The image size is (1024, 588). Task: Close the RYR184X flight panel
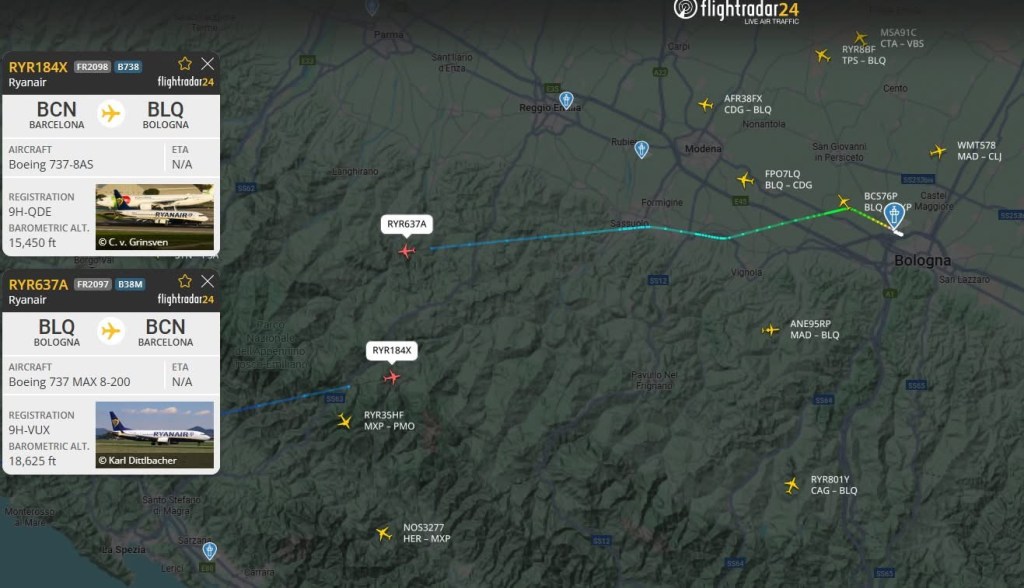(x=208, y=63)
